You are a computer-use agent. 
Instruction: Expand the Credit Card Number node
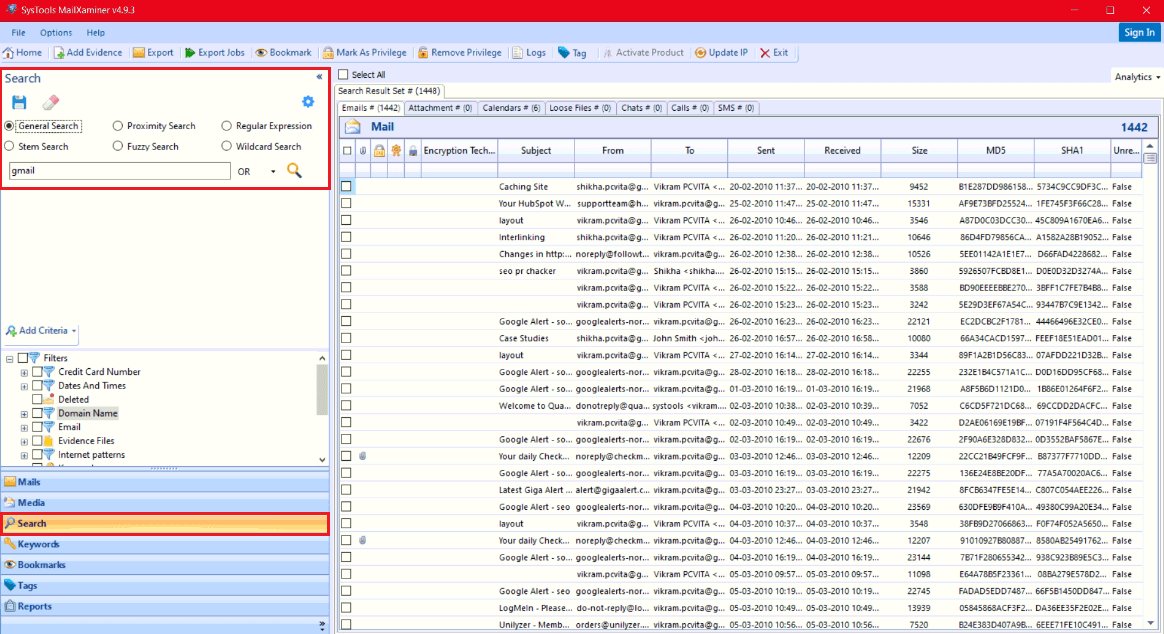click(24, 373)
